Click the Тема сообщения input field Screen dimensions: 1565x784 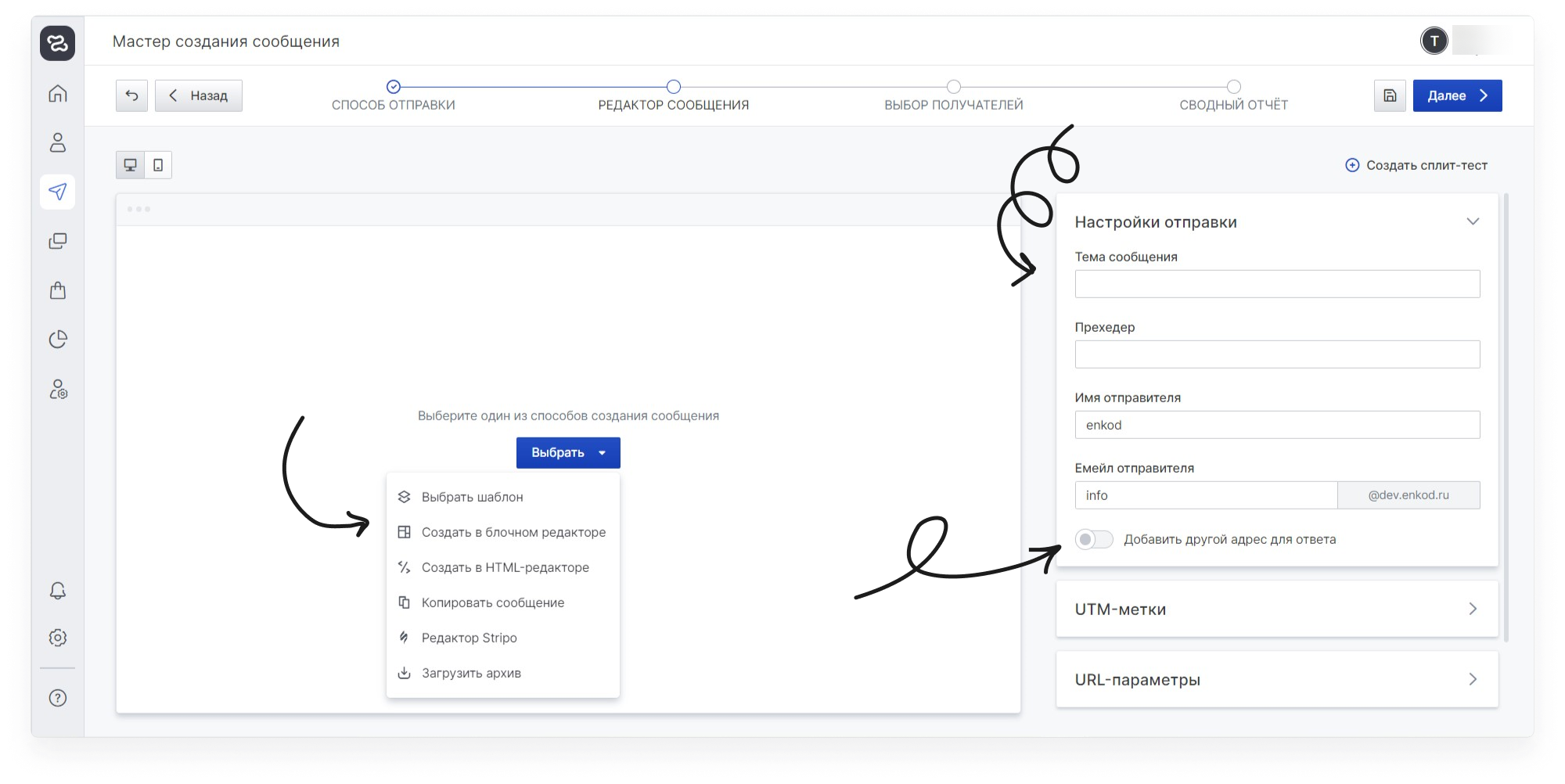coord(1277,284)
